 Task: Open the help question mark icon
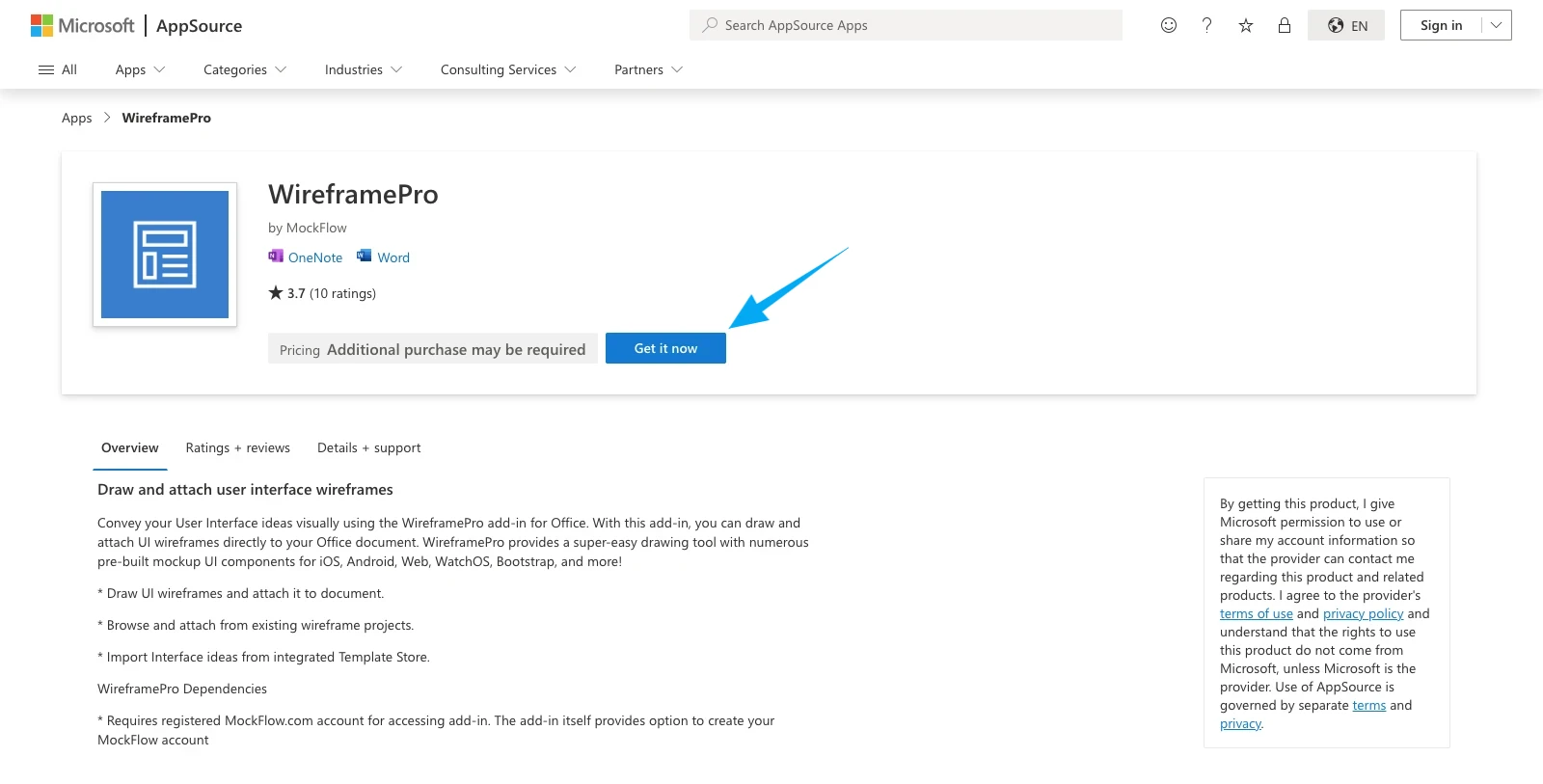click(x=1207, y=25)
